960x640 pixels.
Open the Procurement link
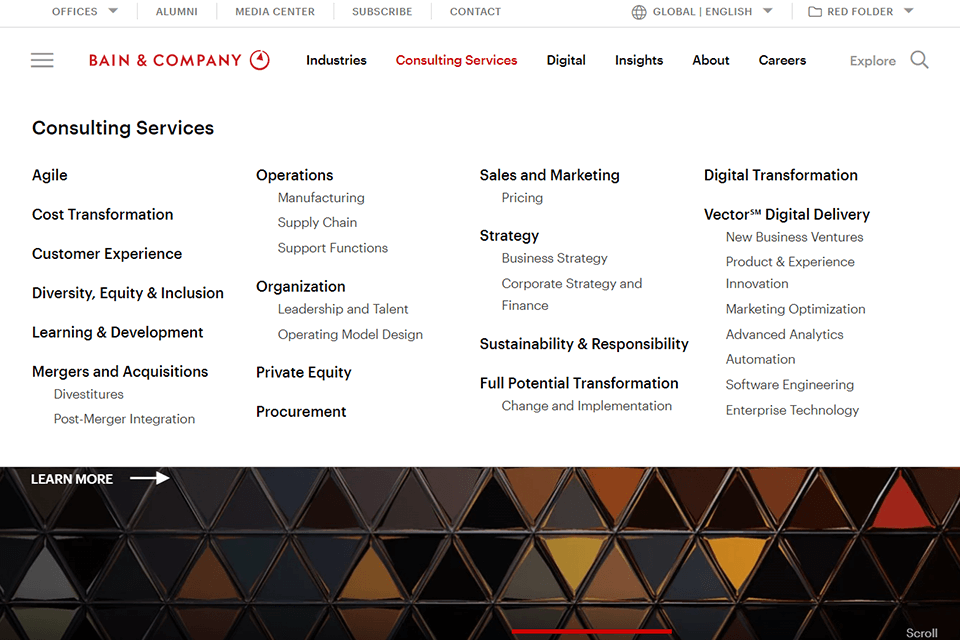tap(301, 412)
